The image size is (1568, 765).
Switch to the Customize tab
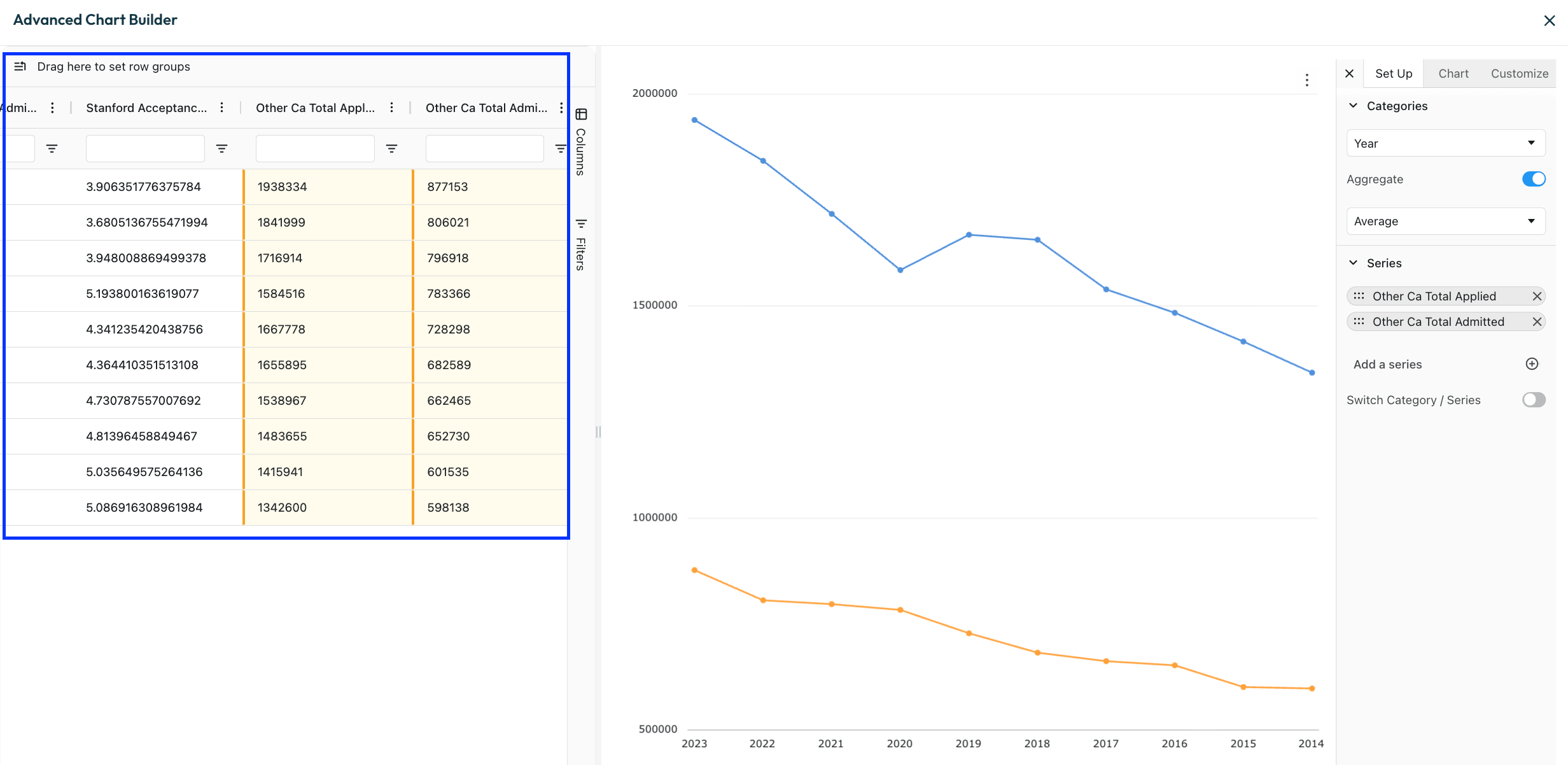pos(1519,73)
